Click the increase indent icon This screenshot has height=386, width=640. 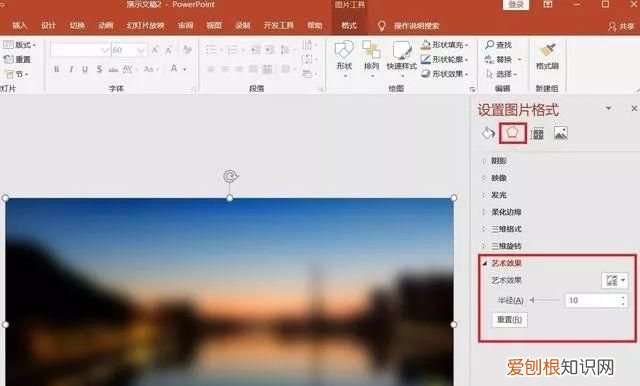pyautogui.click(x=269, y=50)
